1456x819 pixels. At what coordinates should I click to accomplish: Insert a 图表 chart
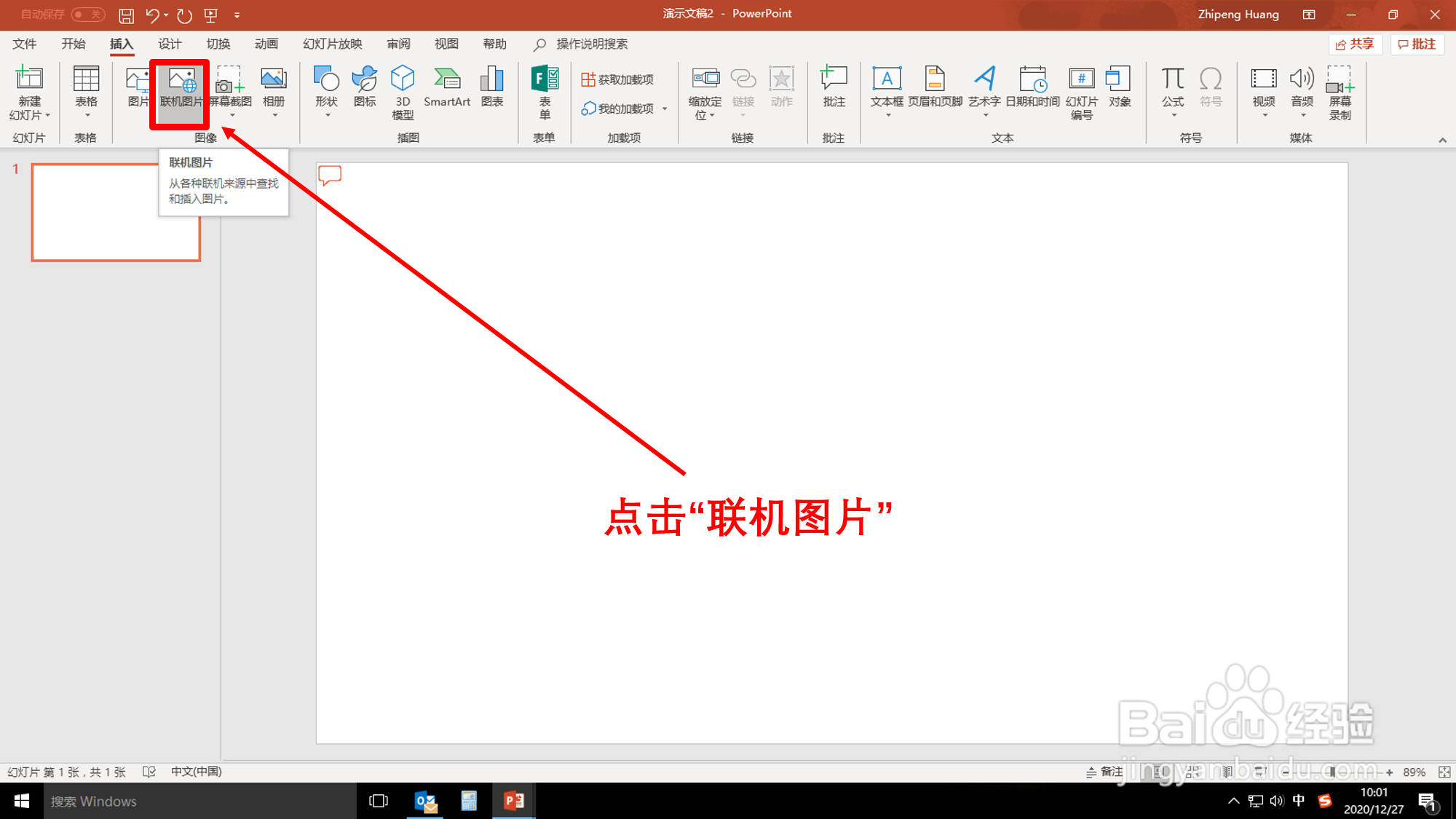coord(492,87)
